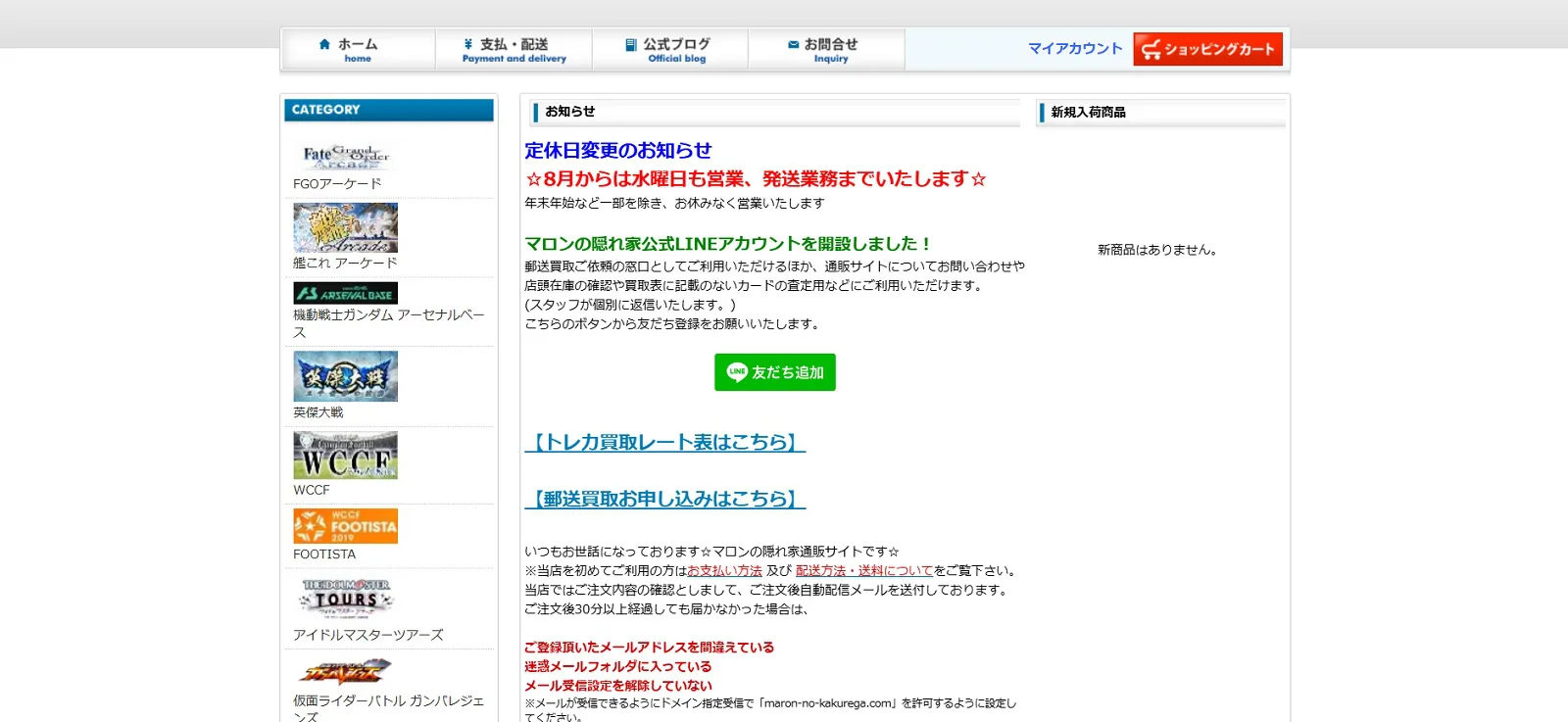This screenshot has width=1568, height=722.
Task: Open 支払・配送 Payment and delivery page
Action: tap(514, 50)
